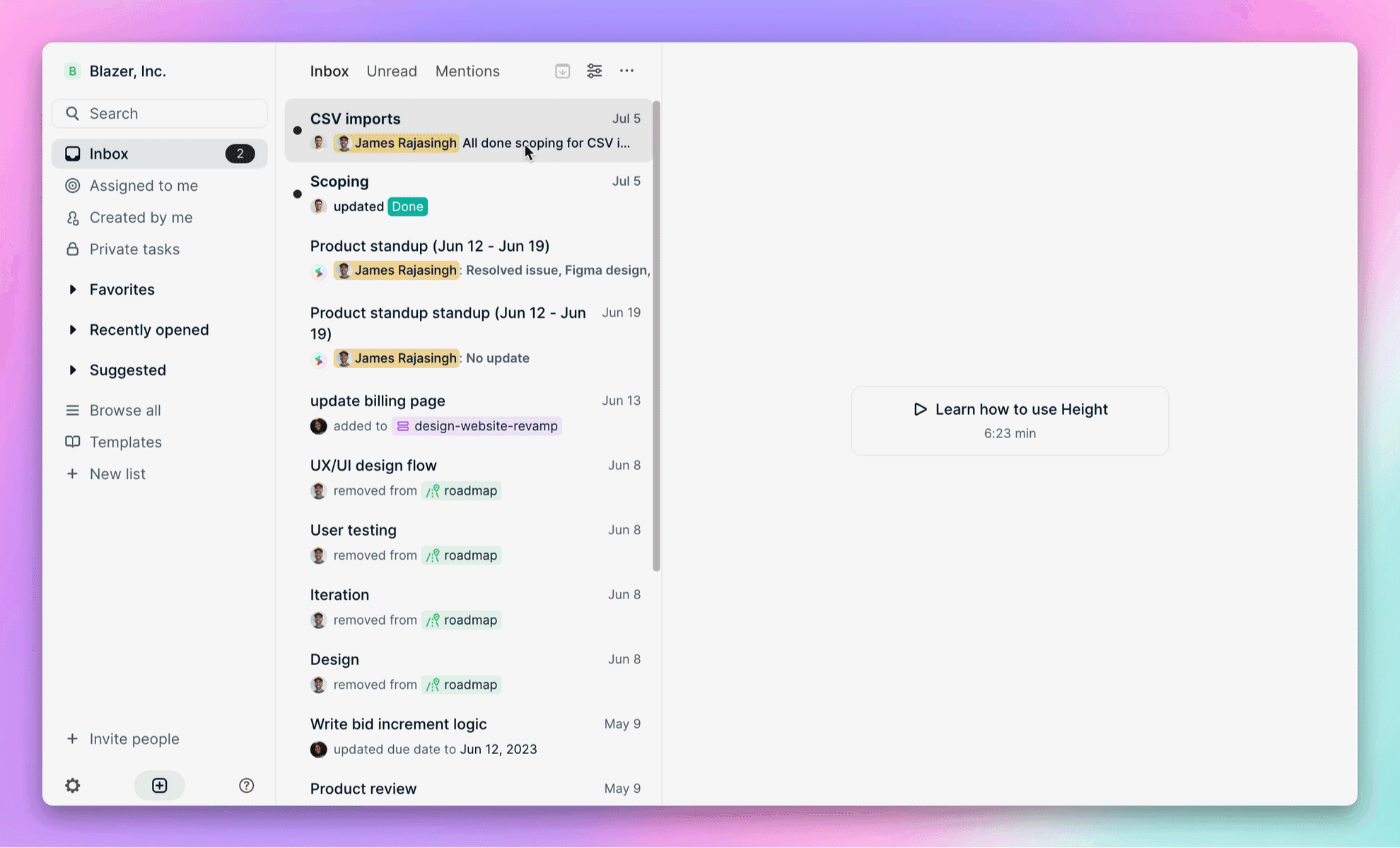Expand the Recently opened section
This screenshot has height=848, width=1400.
[x=73, y=330]
